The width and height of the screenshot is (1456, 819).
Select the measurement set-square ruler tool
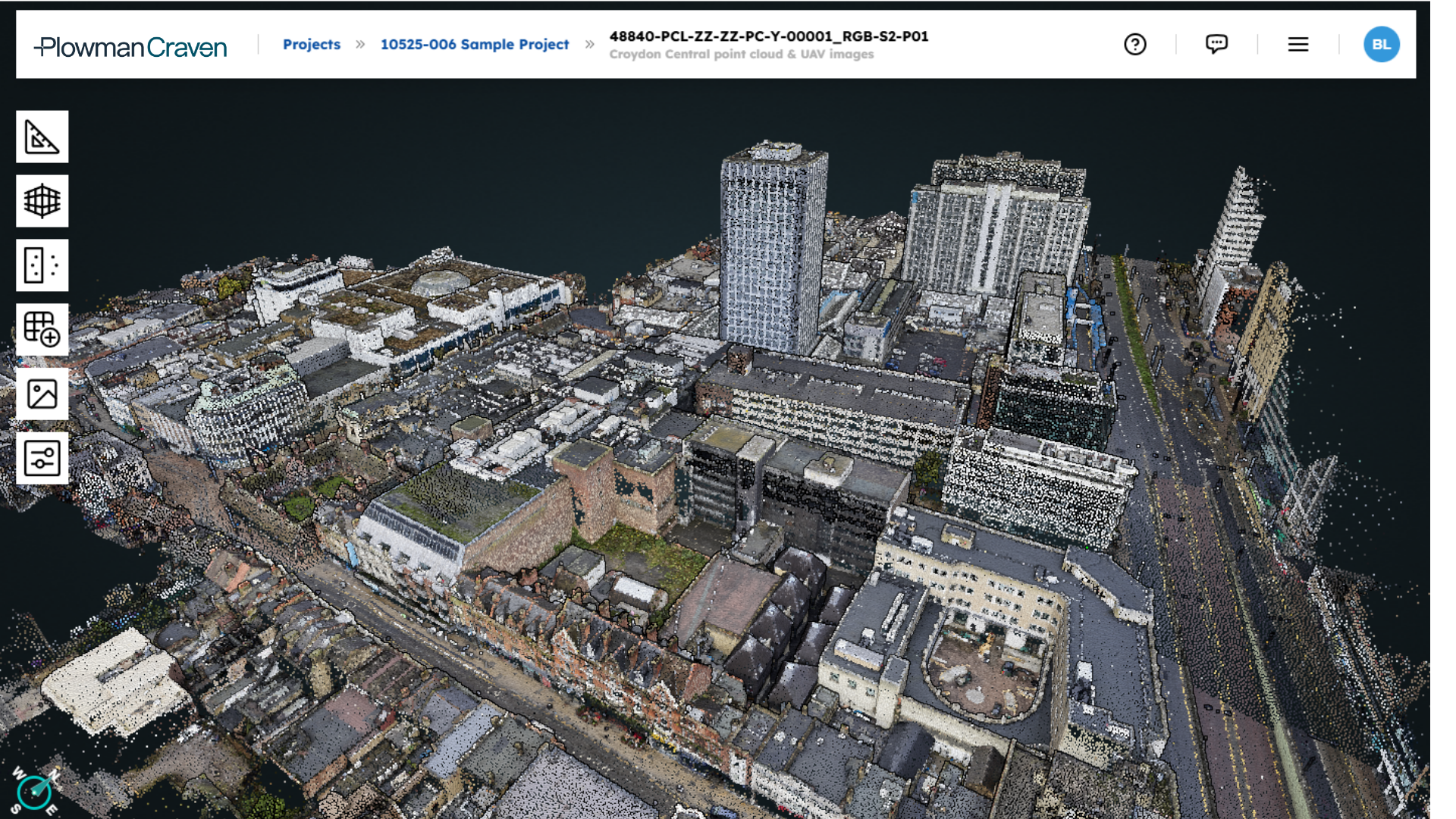[x=42, y=136]
